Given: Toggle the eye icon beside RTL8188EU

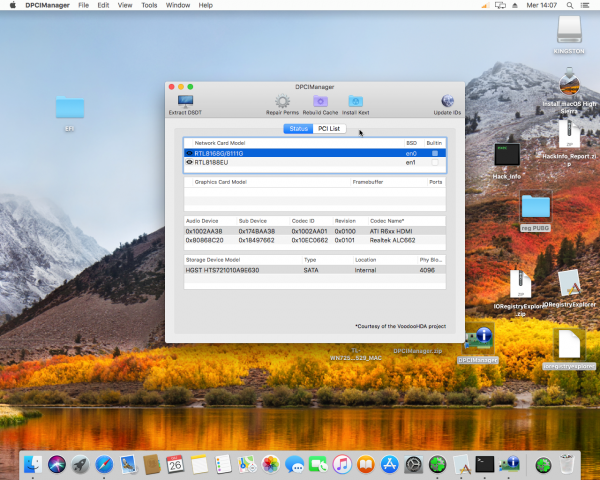Looking at the screenshot, I should (189, 162).
